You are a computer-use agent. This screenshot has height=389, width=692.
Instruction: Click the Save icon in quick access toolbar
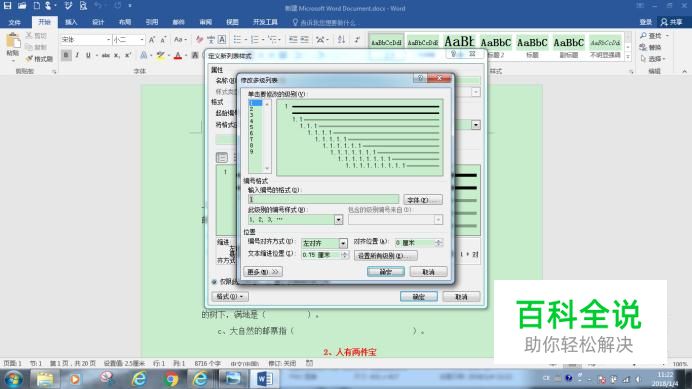(8, 6)
